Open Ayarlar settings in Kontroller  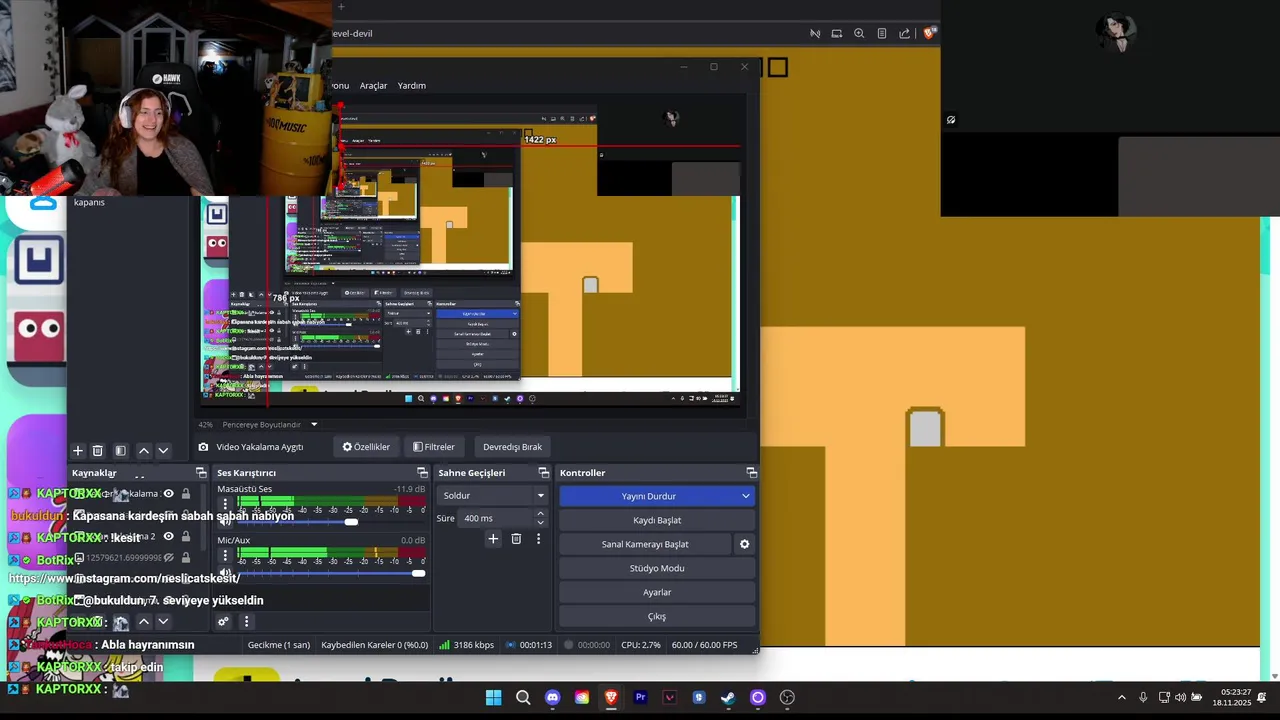pos(657,592)
